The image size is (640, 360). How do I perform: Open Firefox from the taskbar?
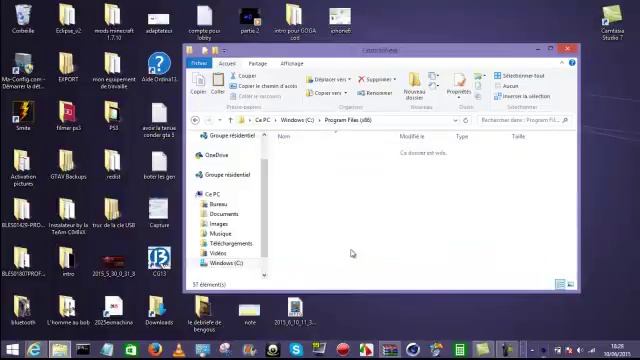click(x=155, y=349)
